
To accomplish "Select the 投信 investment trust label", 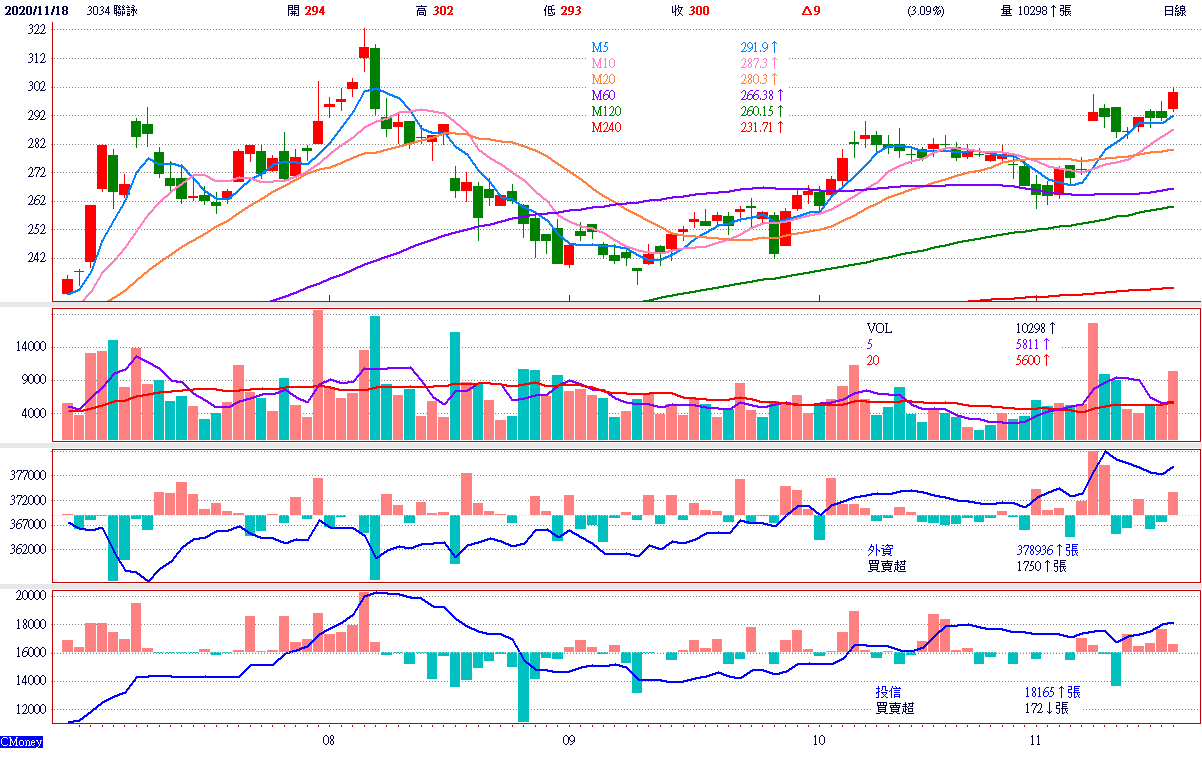I will (888, 692).
